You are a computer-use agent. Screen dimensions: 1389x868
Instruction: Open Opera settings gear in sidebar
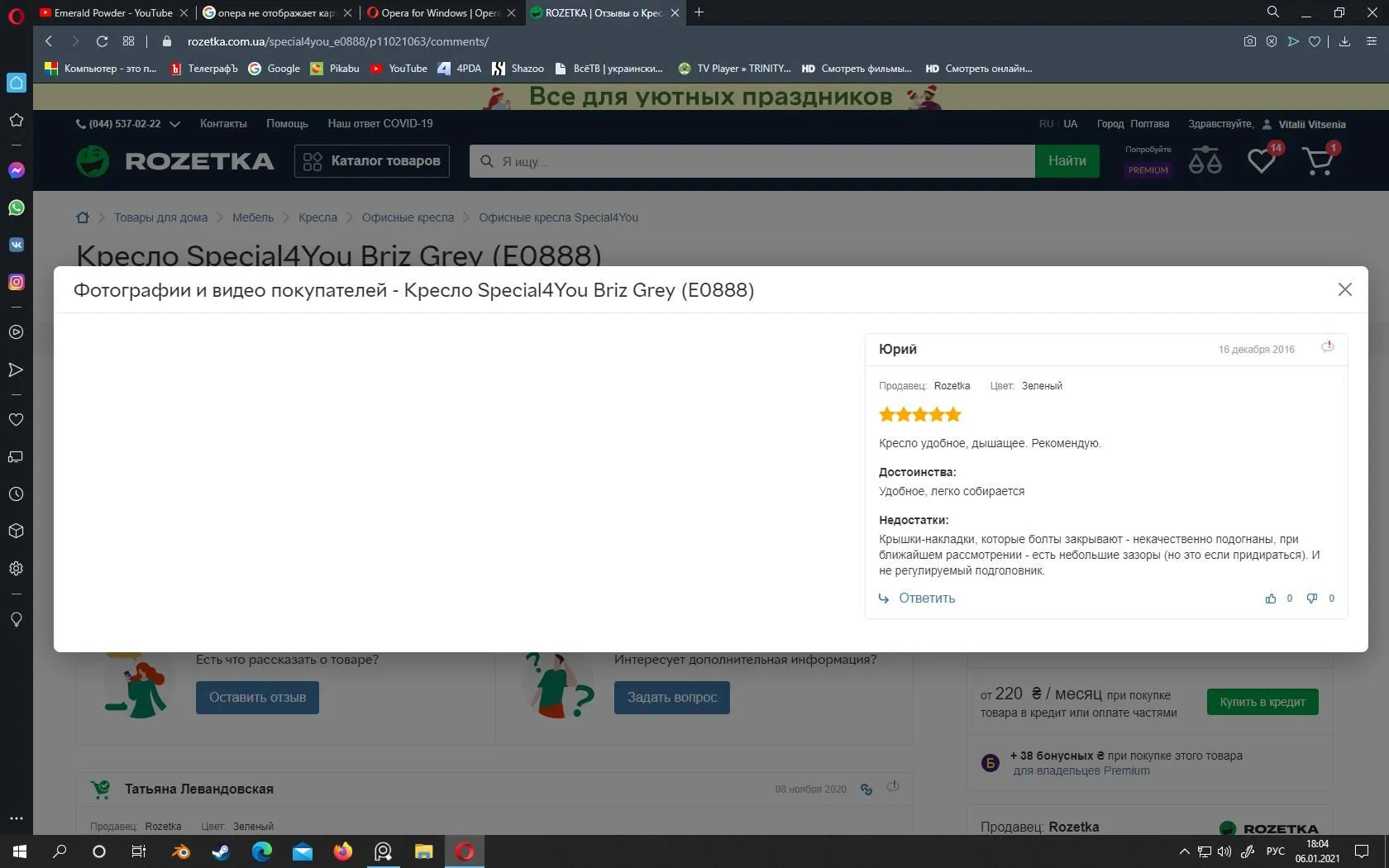coord(16,569)
